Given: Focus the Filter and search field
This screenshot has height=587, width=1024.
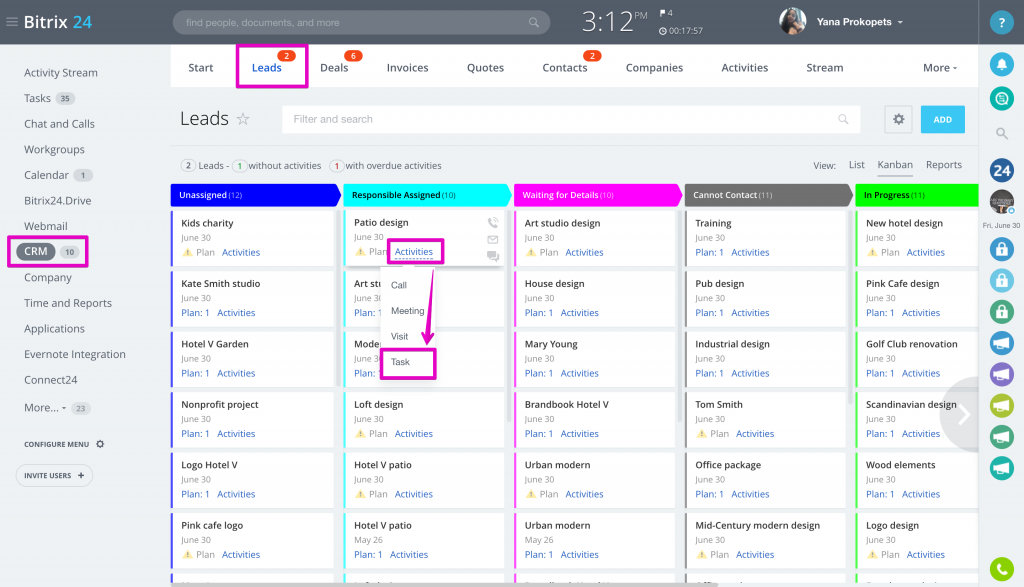Looking at the screenshot, I should (x=571, y=119).
